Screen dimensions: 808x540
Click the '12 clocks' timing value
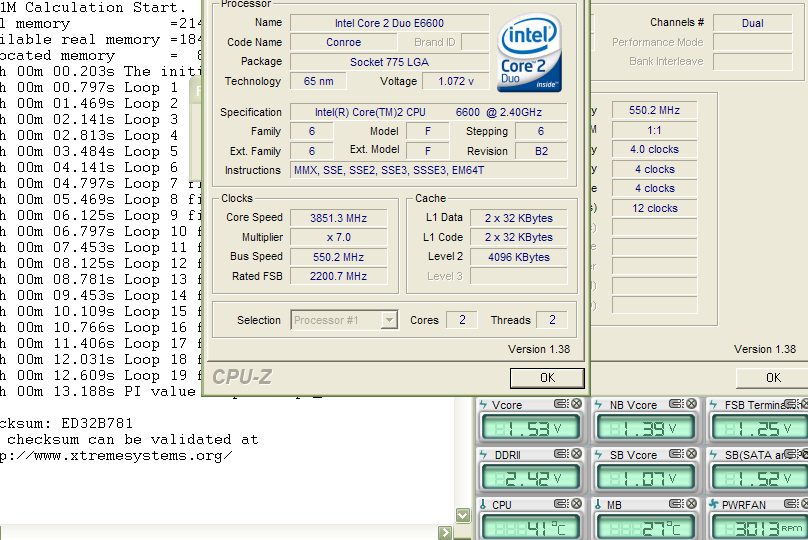point(654,208)
